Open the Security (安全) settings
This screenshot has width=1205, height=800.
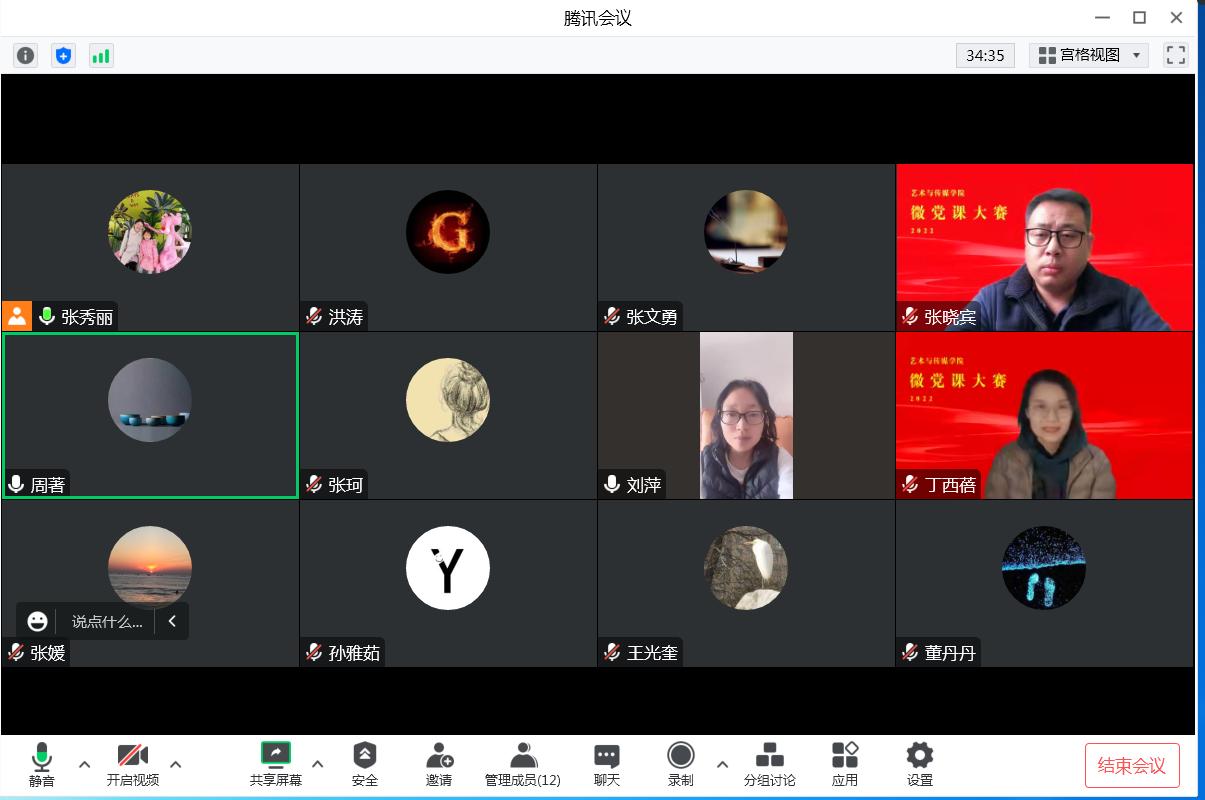point(365,765)
